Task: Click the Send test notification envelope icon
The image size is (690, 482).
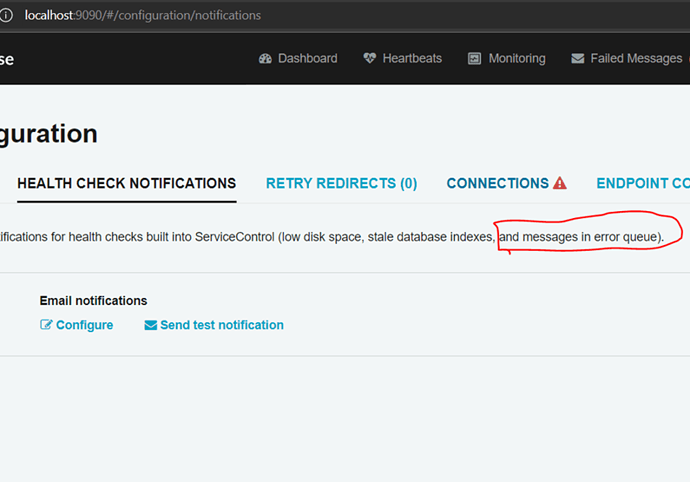Action: coord(150,325)
